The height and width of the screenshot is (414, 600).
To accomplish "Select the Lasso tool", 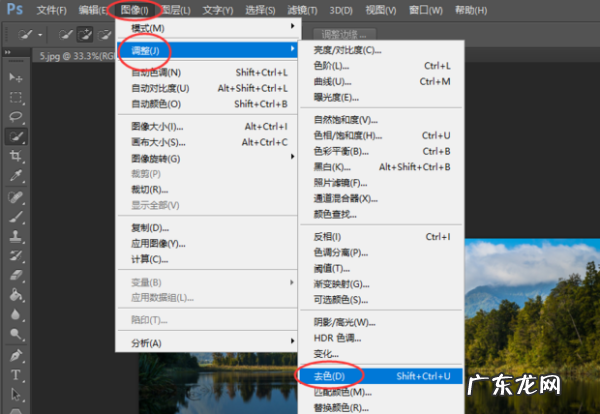I will coord(16,117).
